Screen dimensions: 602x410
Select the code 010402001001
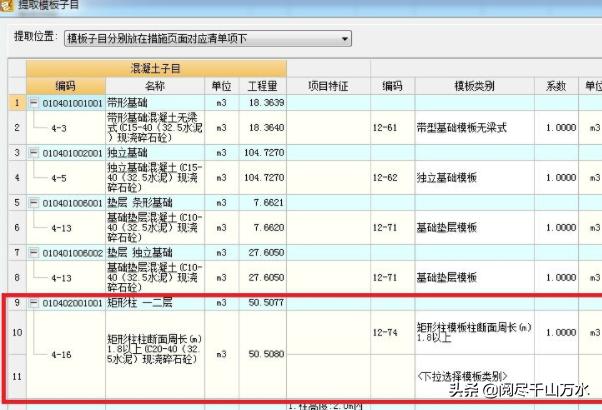tap(73, 303)
